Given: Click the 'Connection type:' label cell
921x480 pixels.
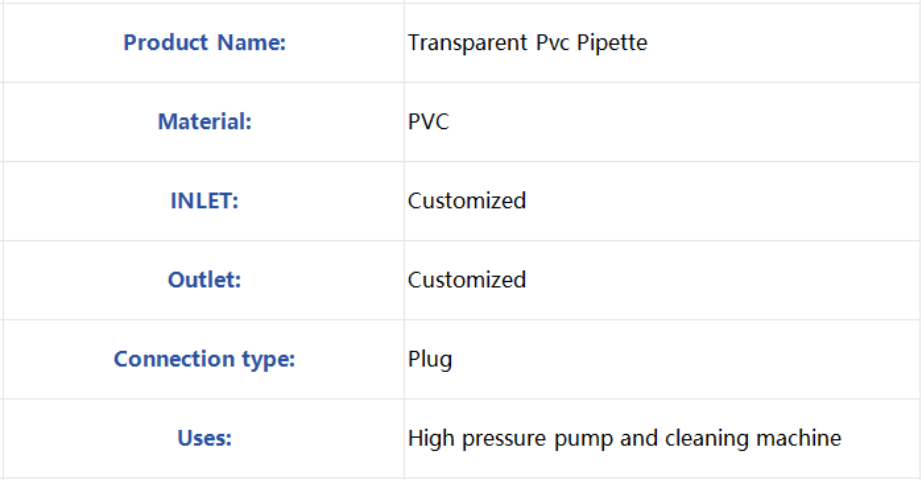Looking at the screenshot, I should coord(204,360).
